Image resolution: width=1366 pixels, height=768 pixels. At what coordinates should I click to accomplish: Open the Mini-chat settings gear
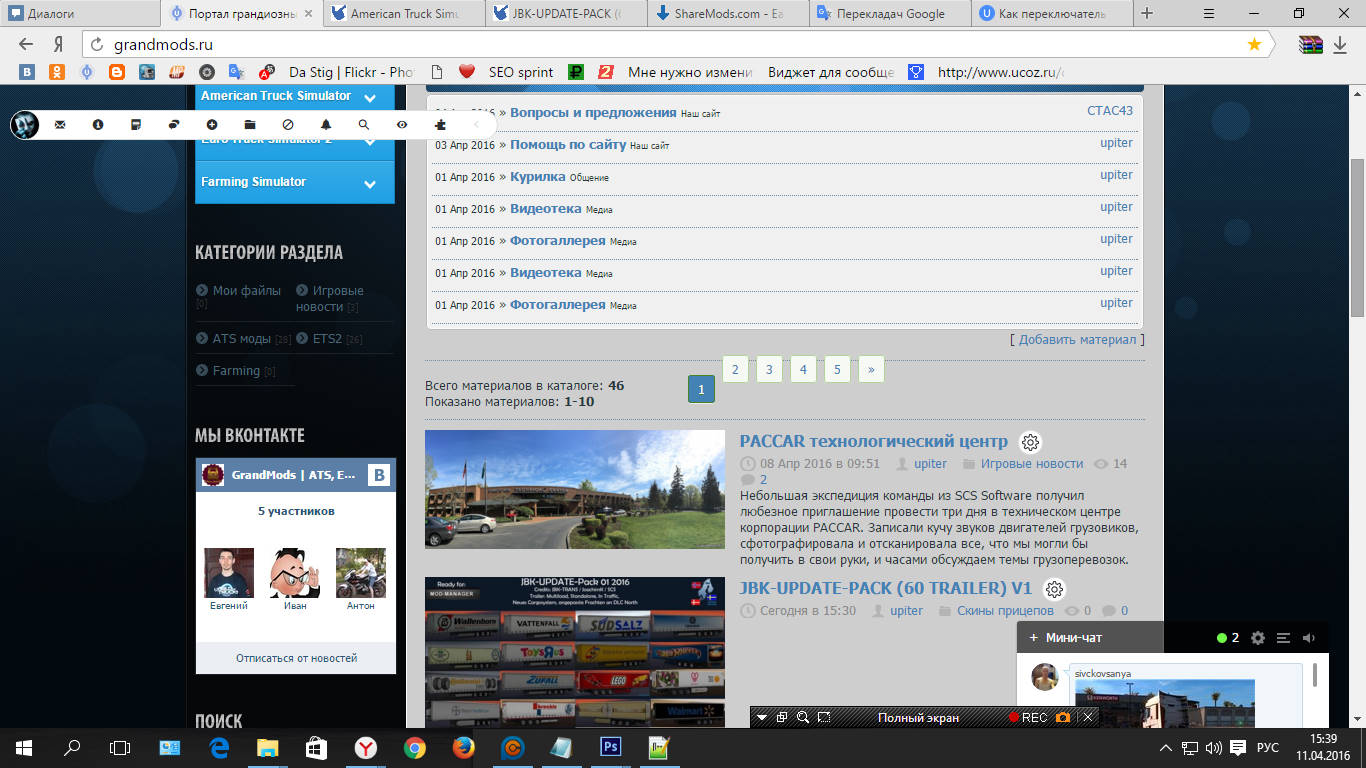click(x=1258, y=638)
